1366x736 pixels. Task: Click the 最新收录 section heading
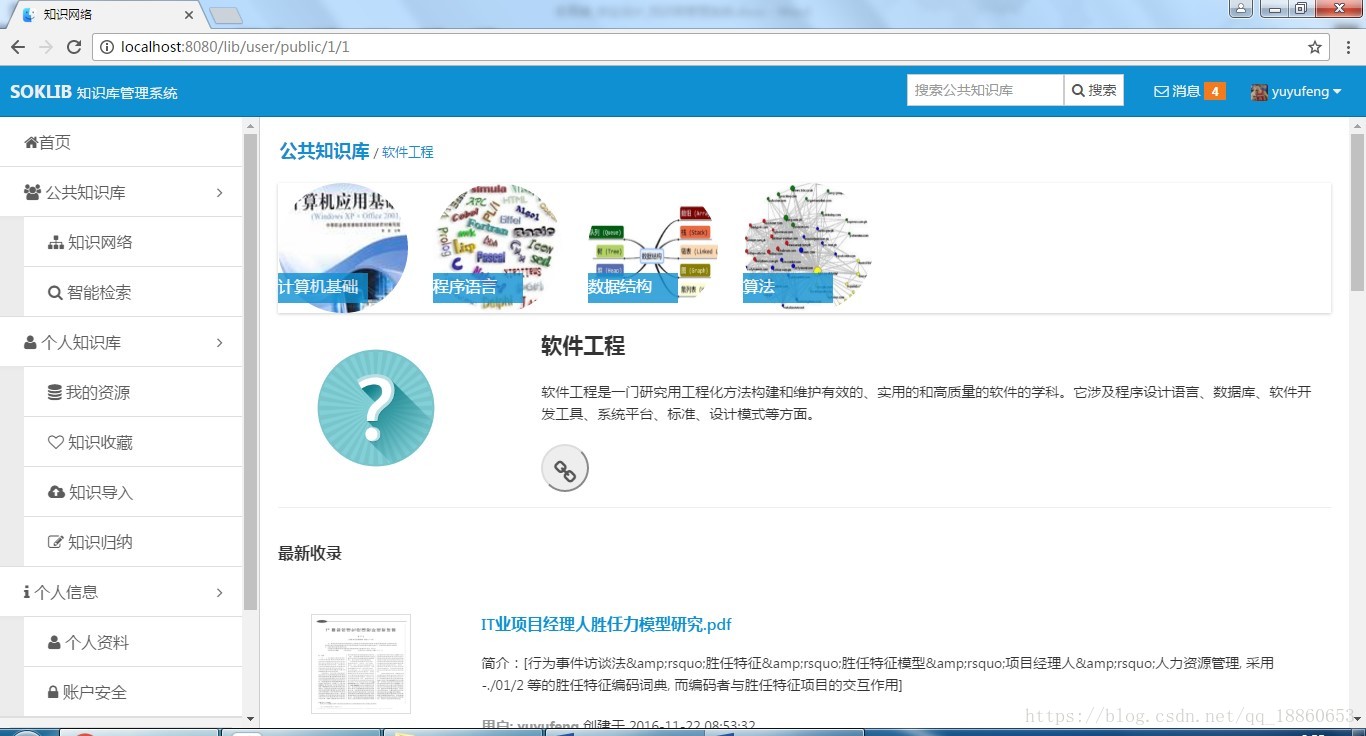310,553
